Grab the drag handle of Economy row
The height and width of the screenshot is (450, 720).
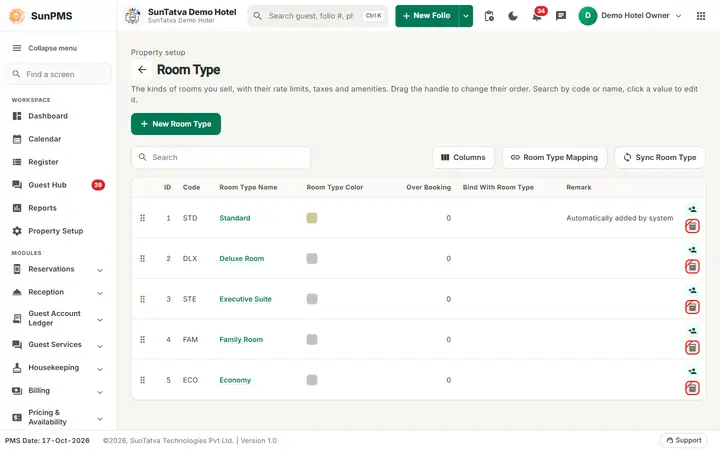142,380
